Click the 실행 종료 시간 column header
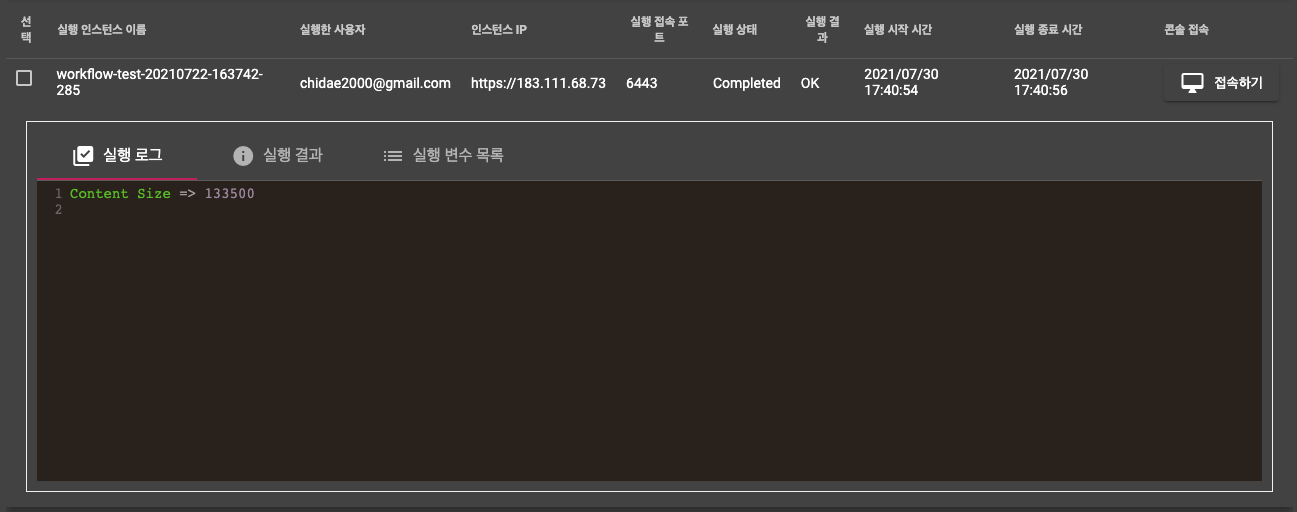The height and width of the screenshot is (512, 1297). [1048, 29]
